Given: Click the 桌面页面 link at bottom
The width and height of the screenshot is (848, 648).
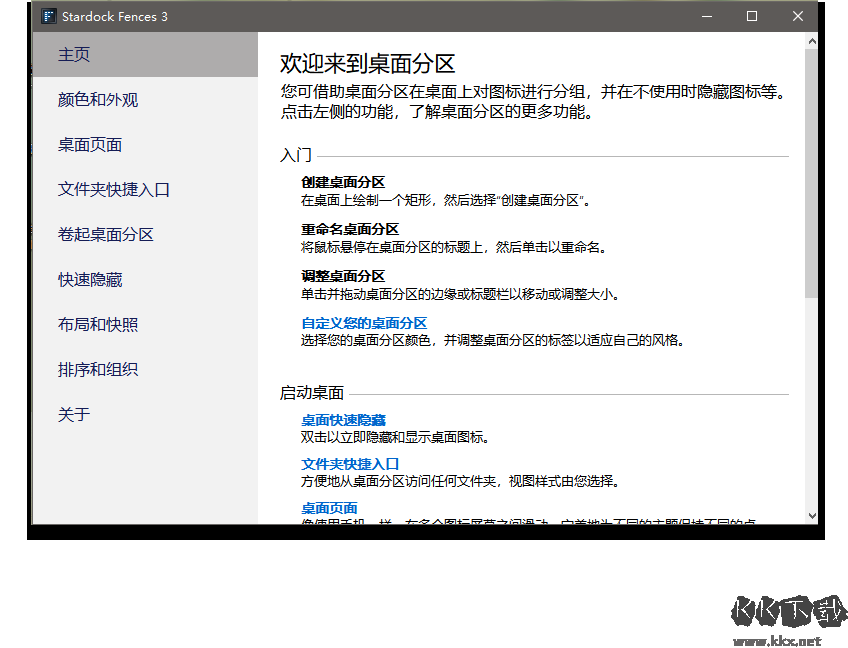Looking at the screenshot, I should pyautogui.click(x=329, y=508).
